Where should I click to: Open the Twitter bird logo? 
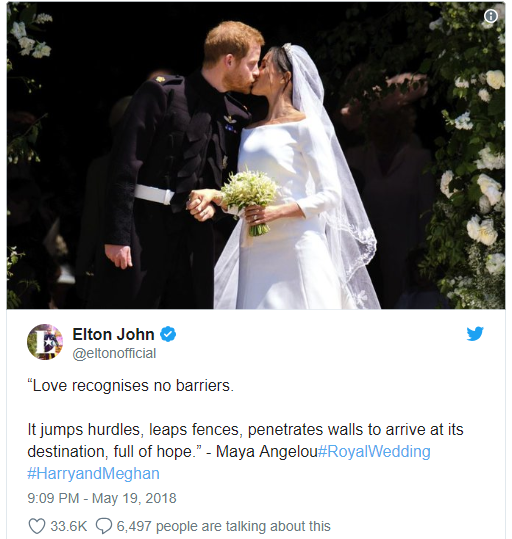point(475,333)
